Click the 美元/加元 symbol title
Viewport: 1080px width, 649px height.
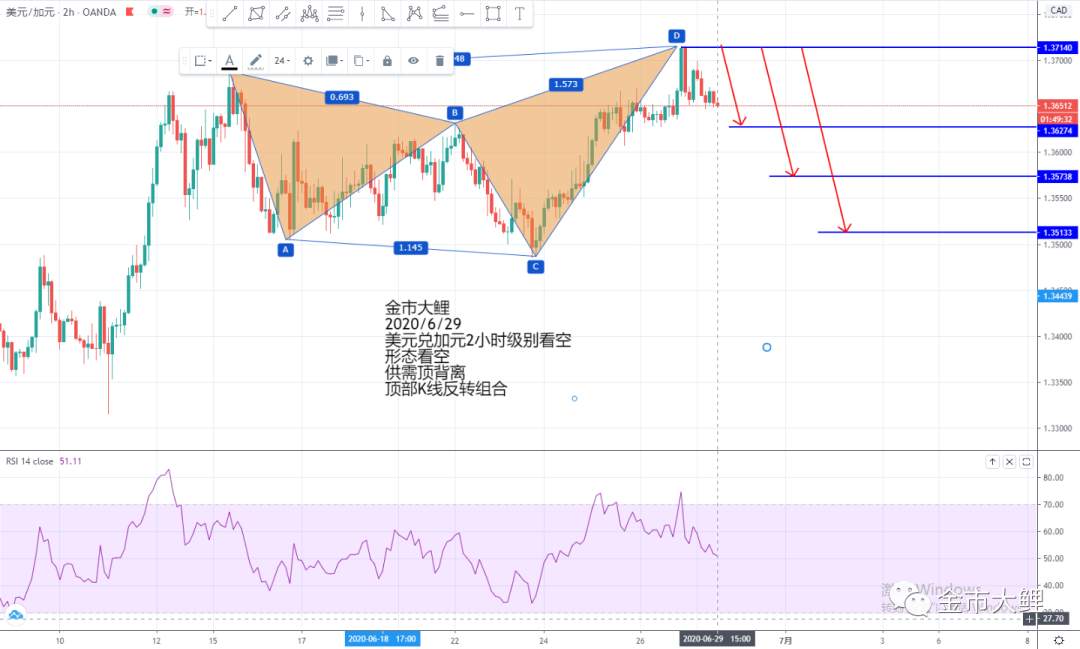point(30,12)
